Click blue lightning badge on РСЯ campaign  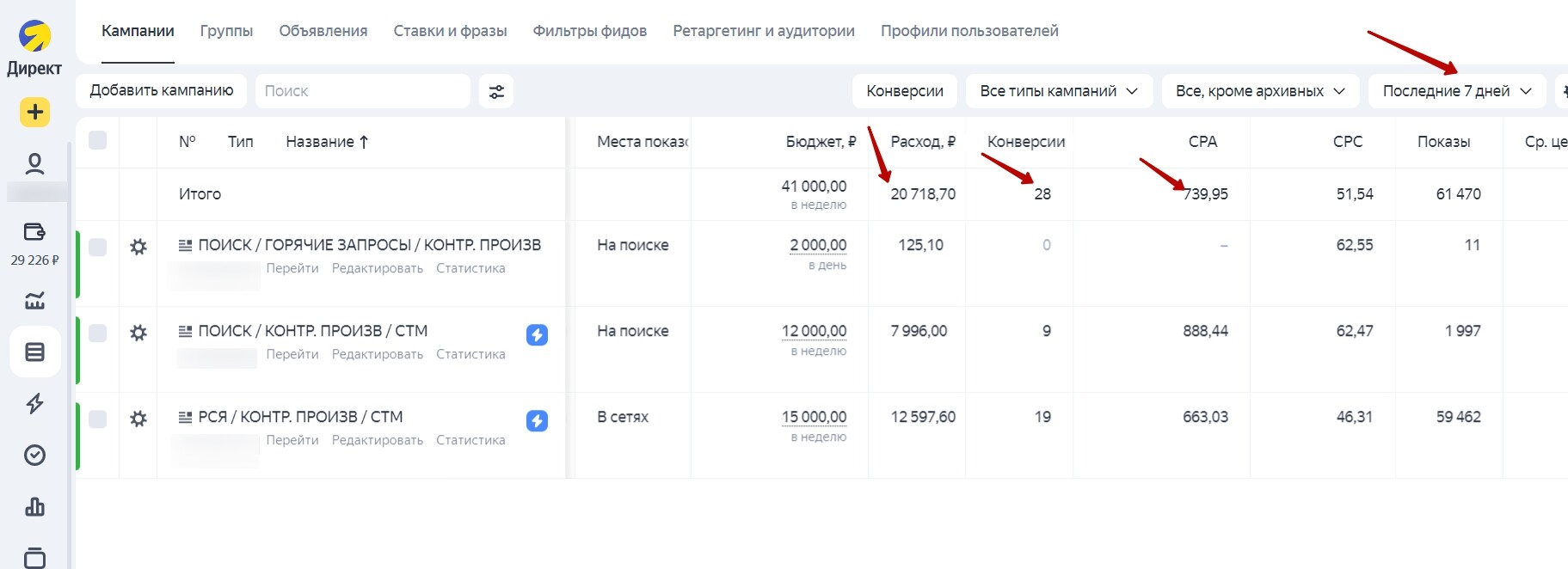pyautogui.click(x=537, y=420)
